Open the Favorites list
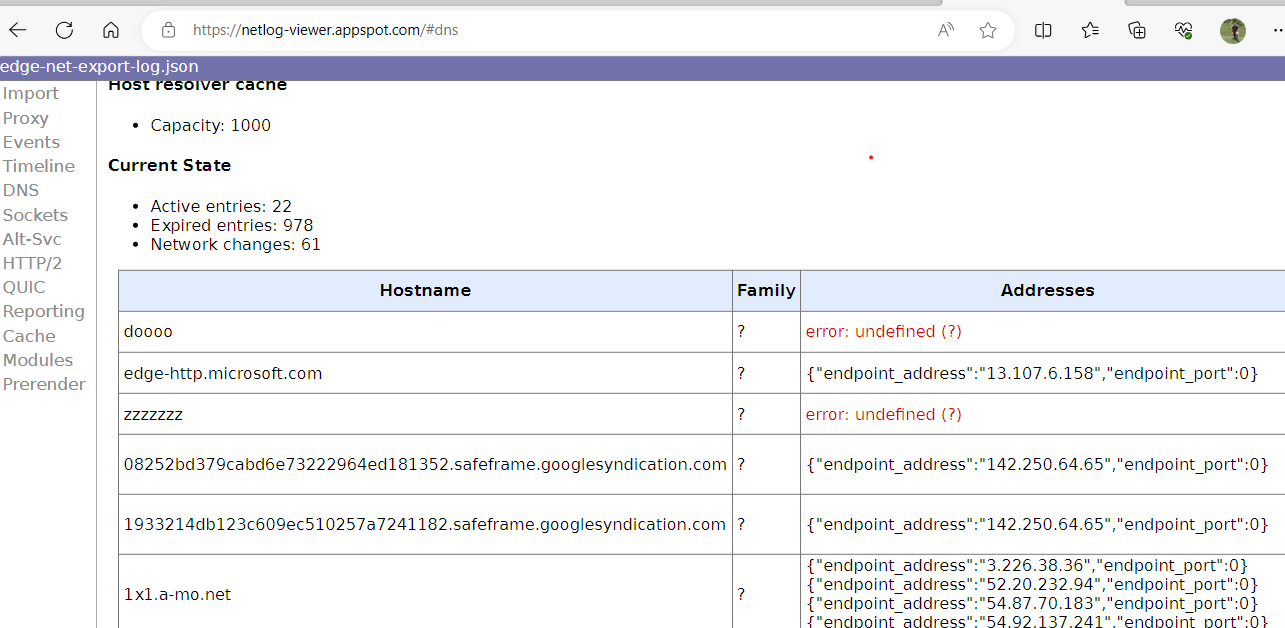The height and width of the screenshot is (628, 1285). click(1090, 30)
